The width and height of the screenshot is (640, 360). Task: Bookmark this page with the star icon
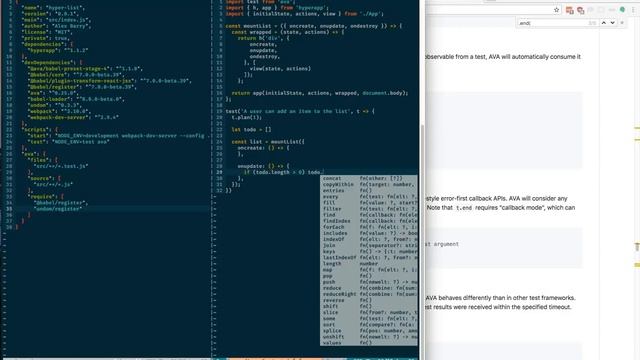[556, 10]
